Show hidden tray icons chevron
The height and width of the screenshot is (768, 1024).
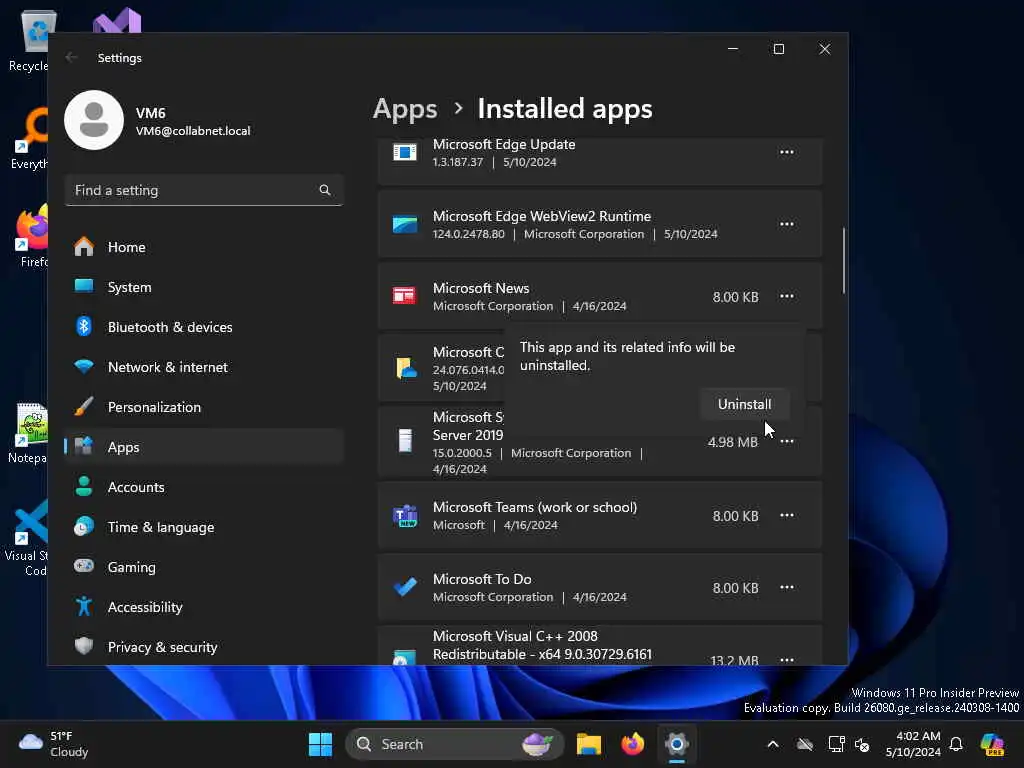(x=773, y=744)
